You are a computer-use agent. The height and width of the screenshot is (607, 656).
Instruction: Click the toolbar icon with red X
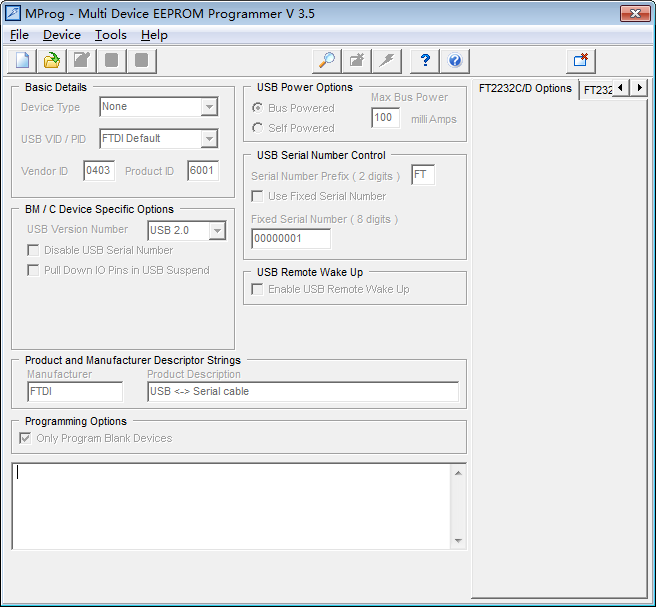581,61
